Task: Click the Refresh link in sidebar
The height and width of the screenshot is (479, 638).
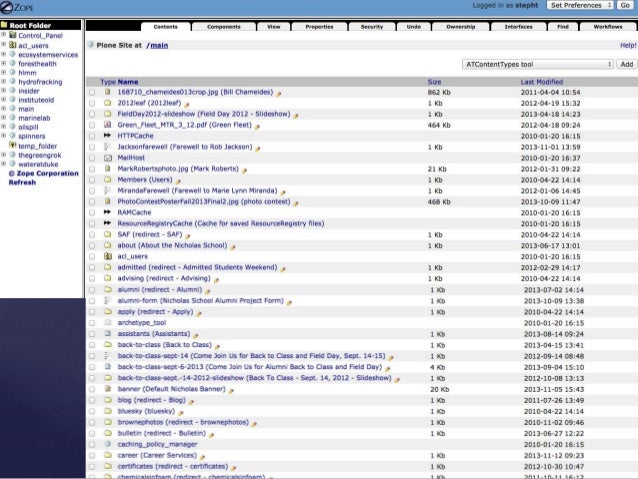Action: (x=22, y=182)
